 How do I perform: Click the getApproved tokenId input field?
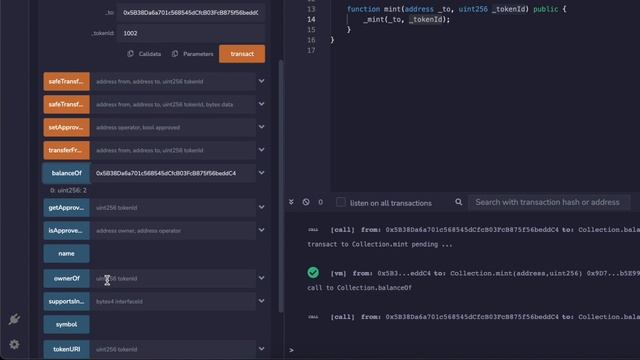pyautogui.click(x=173, y=208)
